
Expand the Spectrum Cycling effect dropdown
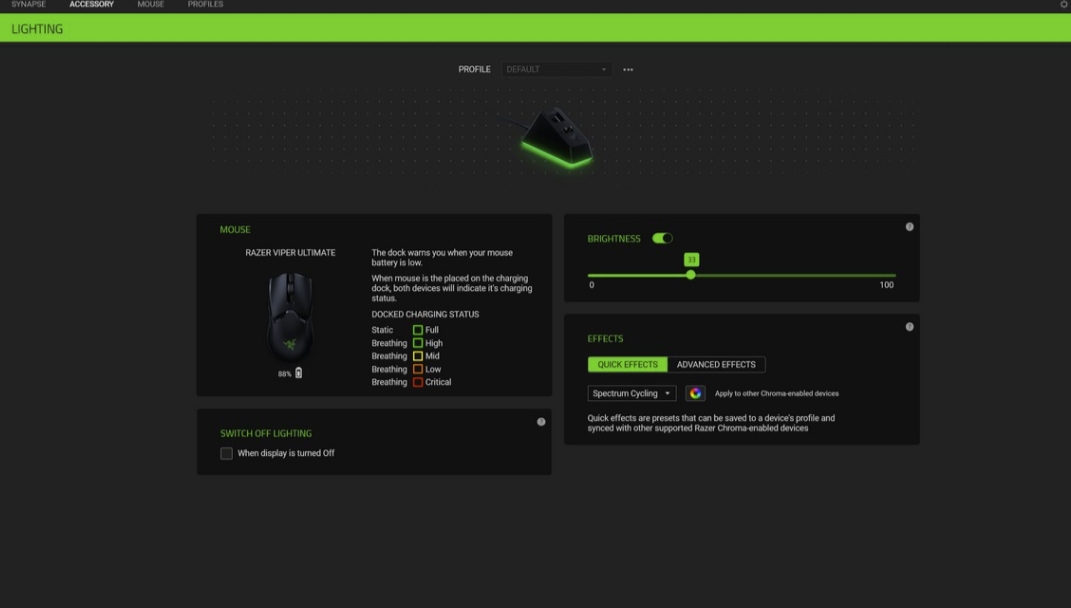coord(632,393)
